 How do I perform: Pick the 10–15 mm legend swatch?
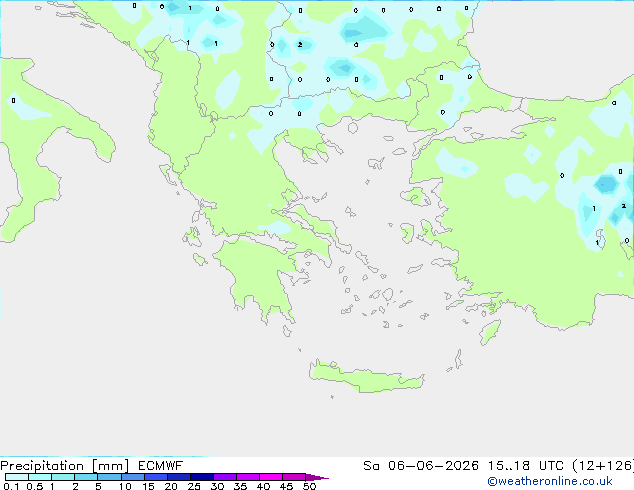click(x=132, y=477)
